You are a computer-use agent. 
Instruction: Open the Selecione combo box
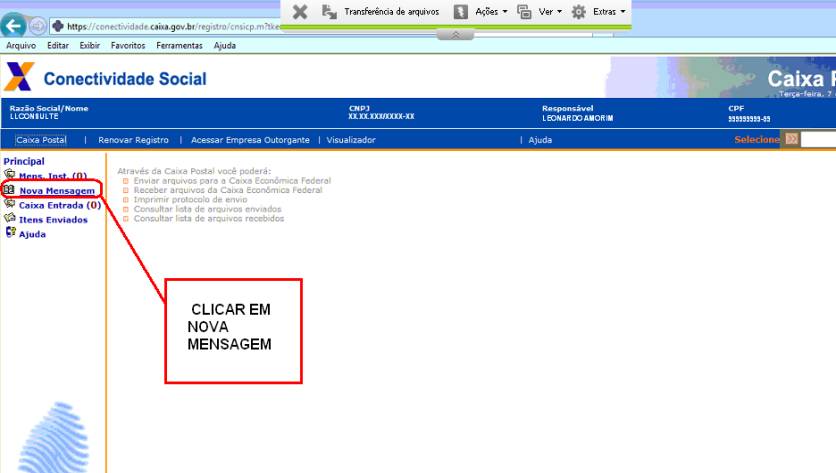click(x=818, y=139)
